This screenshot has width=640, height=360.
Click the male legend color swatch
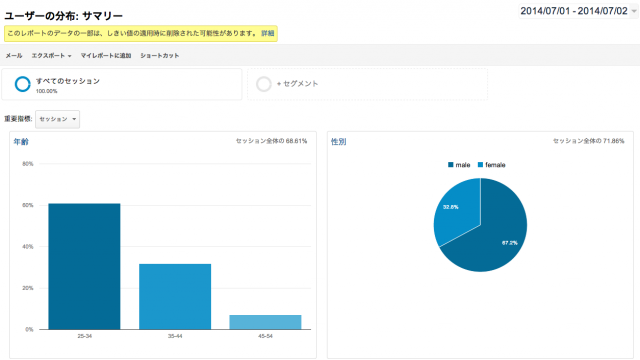click(x=451, y=165)
